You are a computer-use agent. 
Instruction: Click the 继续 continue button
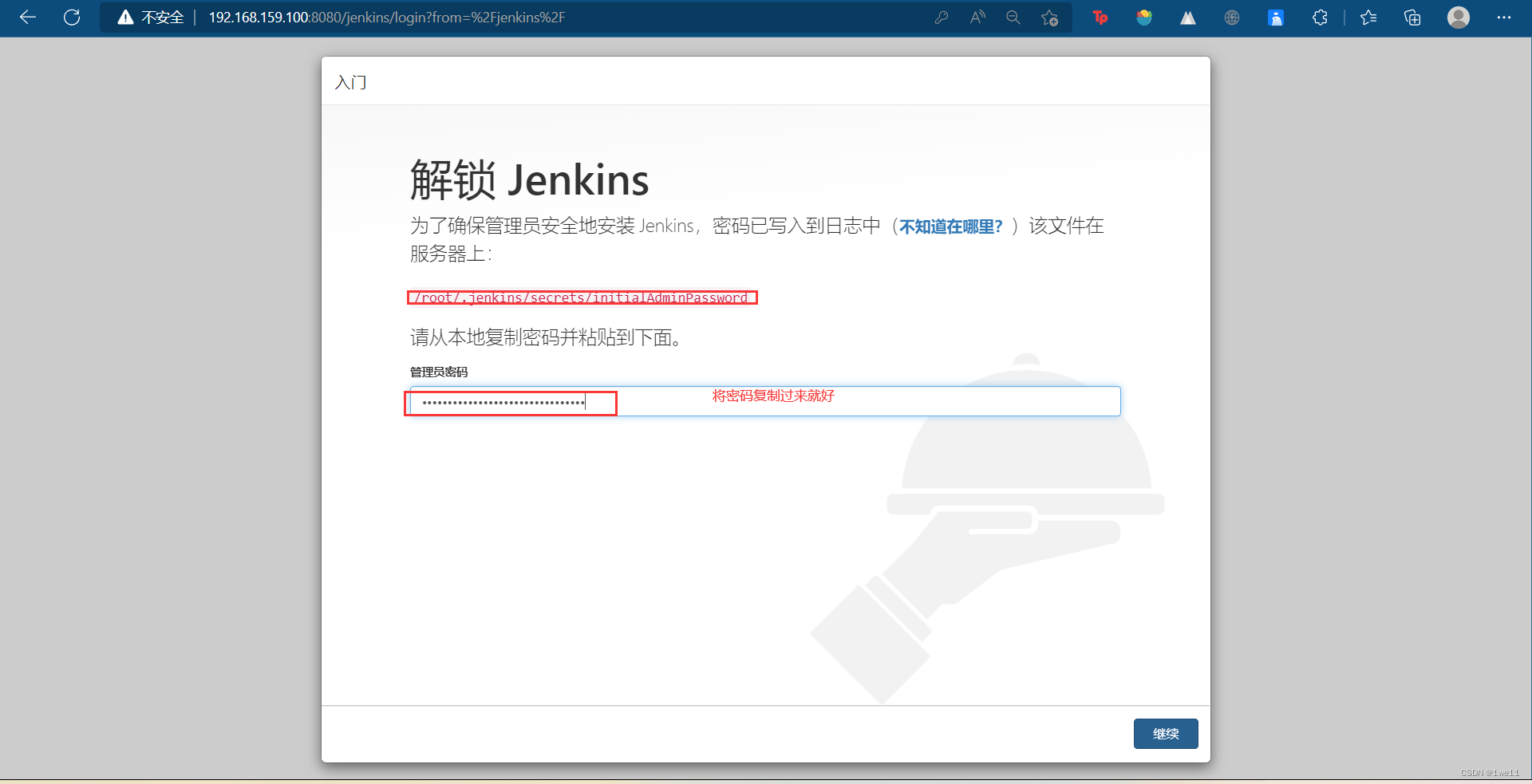click(x=1166, y=734)
